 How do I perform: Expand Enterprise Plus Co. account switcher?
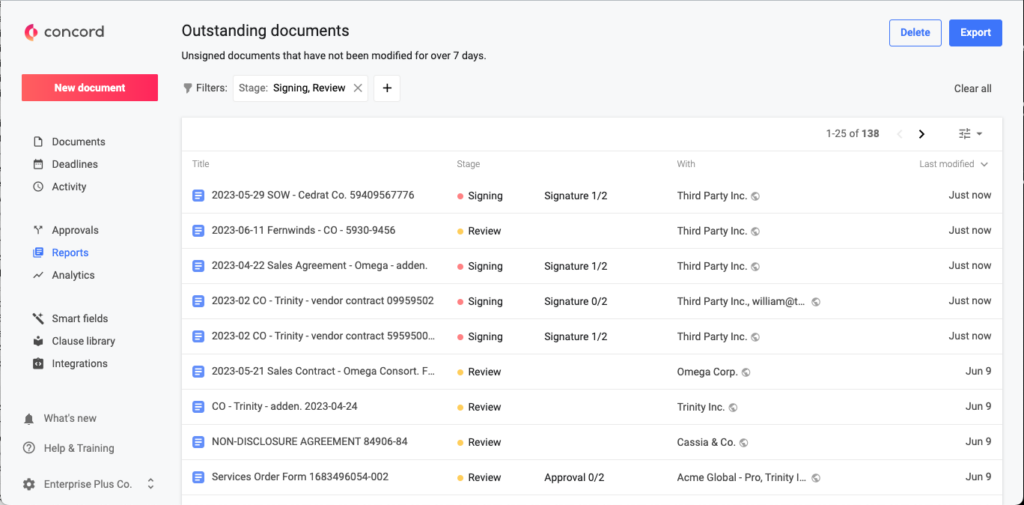coord(151,484)
